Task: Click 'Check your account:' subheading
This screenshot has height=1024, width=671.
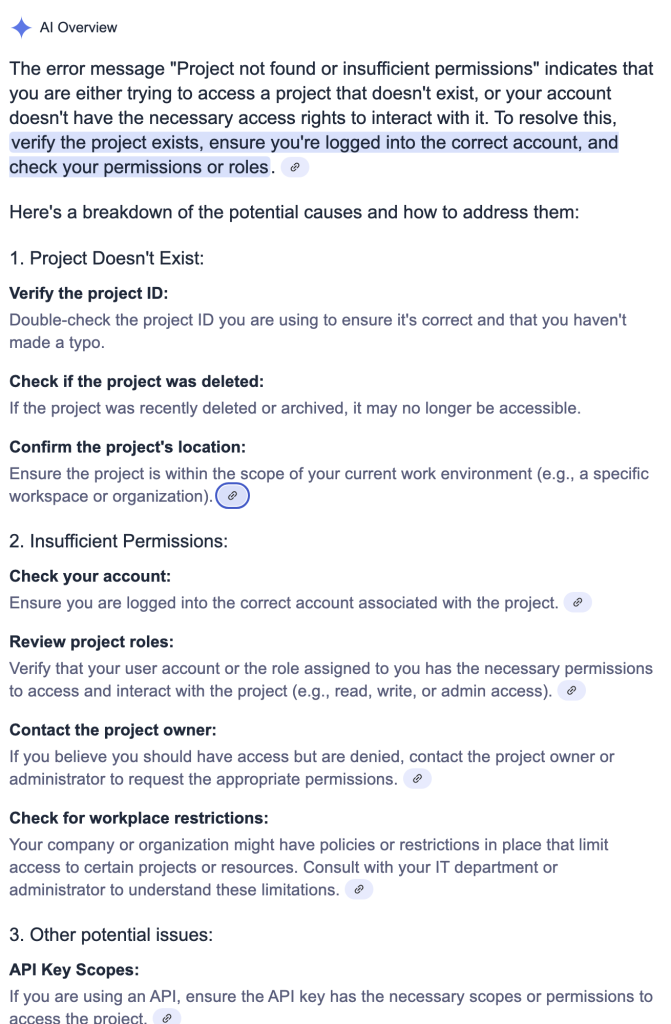Action: click(x=90, y=576)
